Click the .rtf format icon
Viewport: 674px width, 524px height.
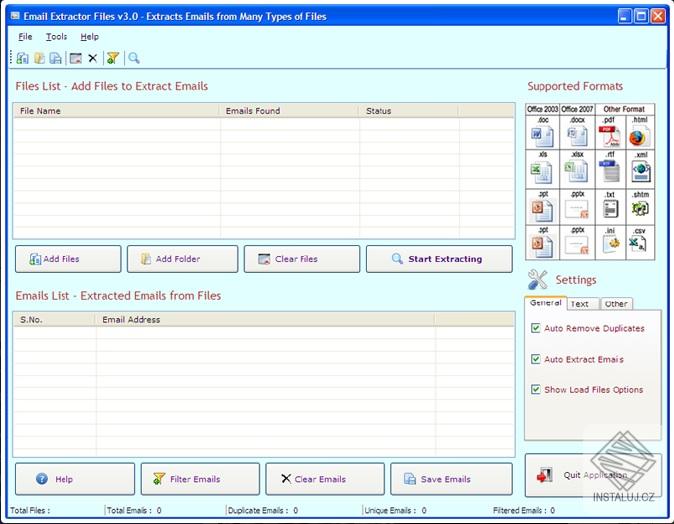click(x=610, y=171)
